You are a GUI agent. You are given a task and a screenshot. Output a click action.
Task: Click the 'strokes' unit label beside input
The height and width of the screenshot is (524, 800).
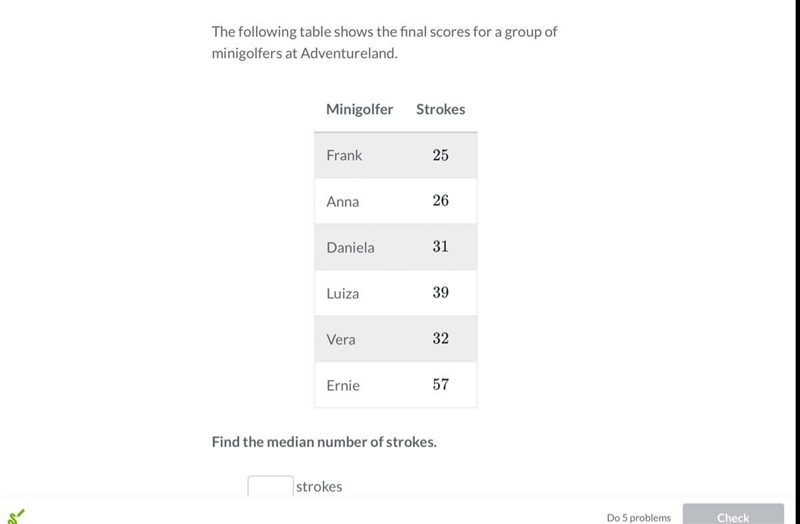tap(319, 486)
